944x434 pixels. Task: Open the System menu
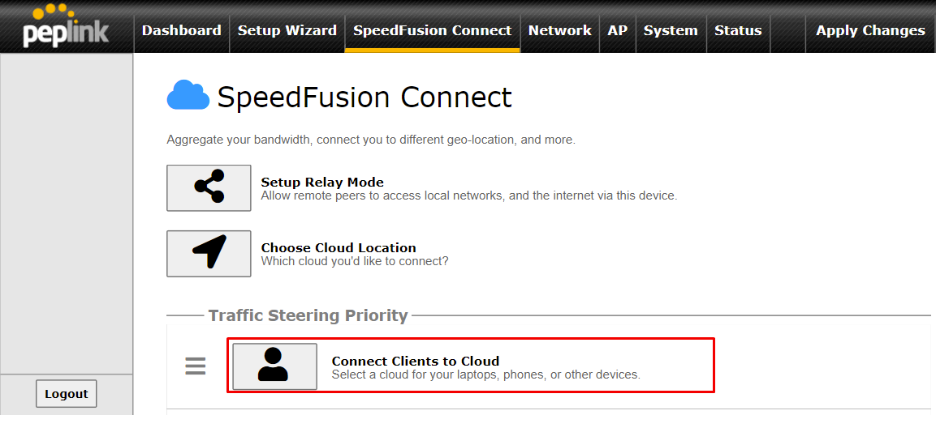670,30
